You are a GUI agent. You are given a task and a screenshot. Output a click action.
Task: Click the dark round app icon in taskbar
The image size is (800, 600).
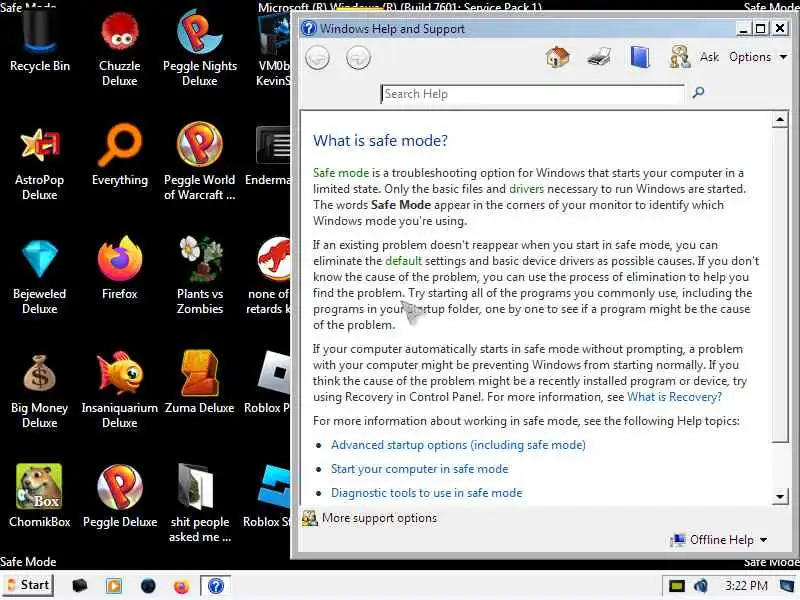coord(148,586)
